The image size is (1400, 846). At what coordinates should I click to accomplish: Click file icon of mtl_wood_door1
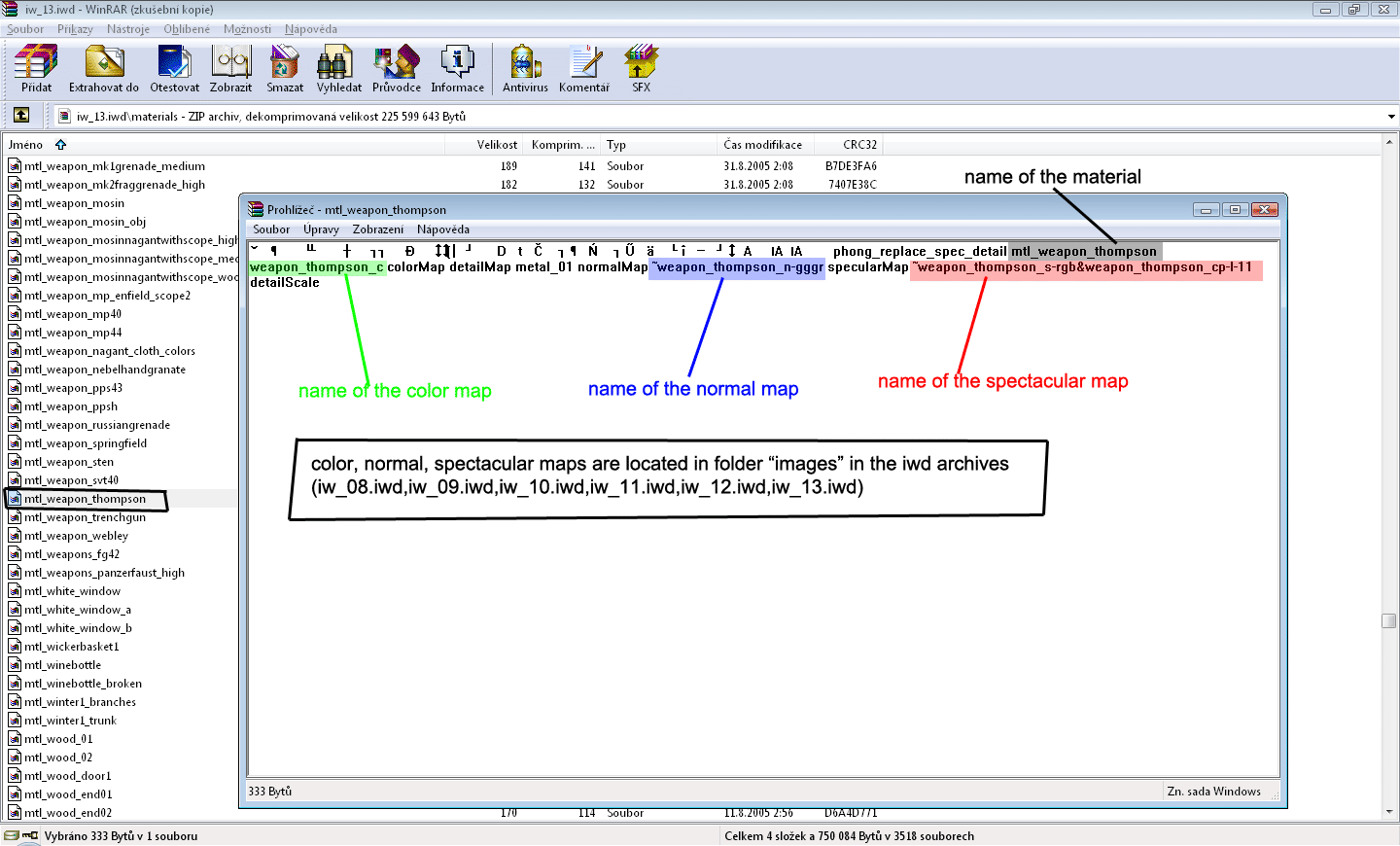(15, 776)
